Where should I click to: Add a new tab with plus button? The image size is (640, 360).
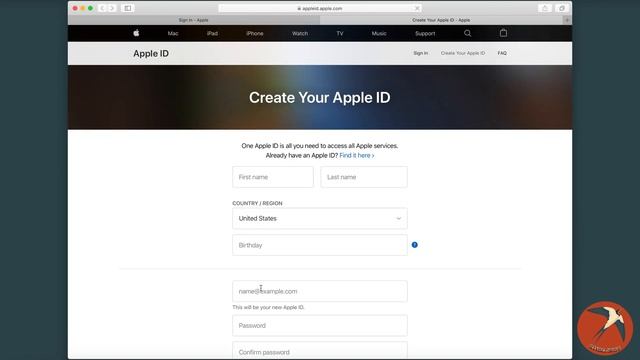tap(567, 20)
